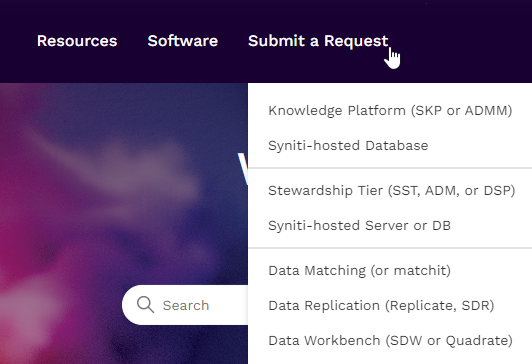Select Stewardship Tier (SST, ADM, or DSP)
This screenshot has width=532, height=364.
coord(390,191)
